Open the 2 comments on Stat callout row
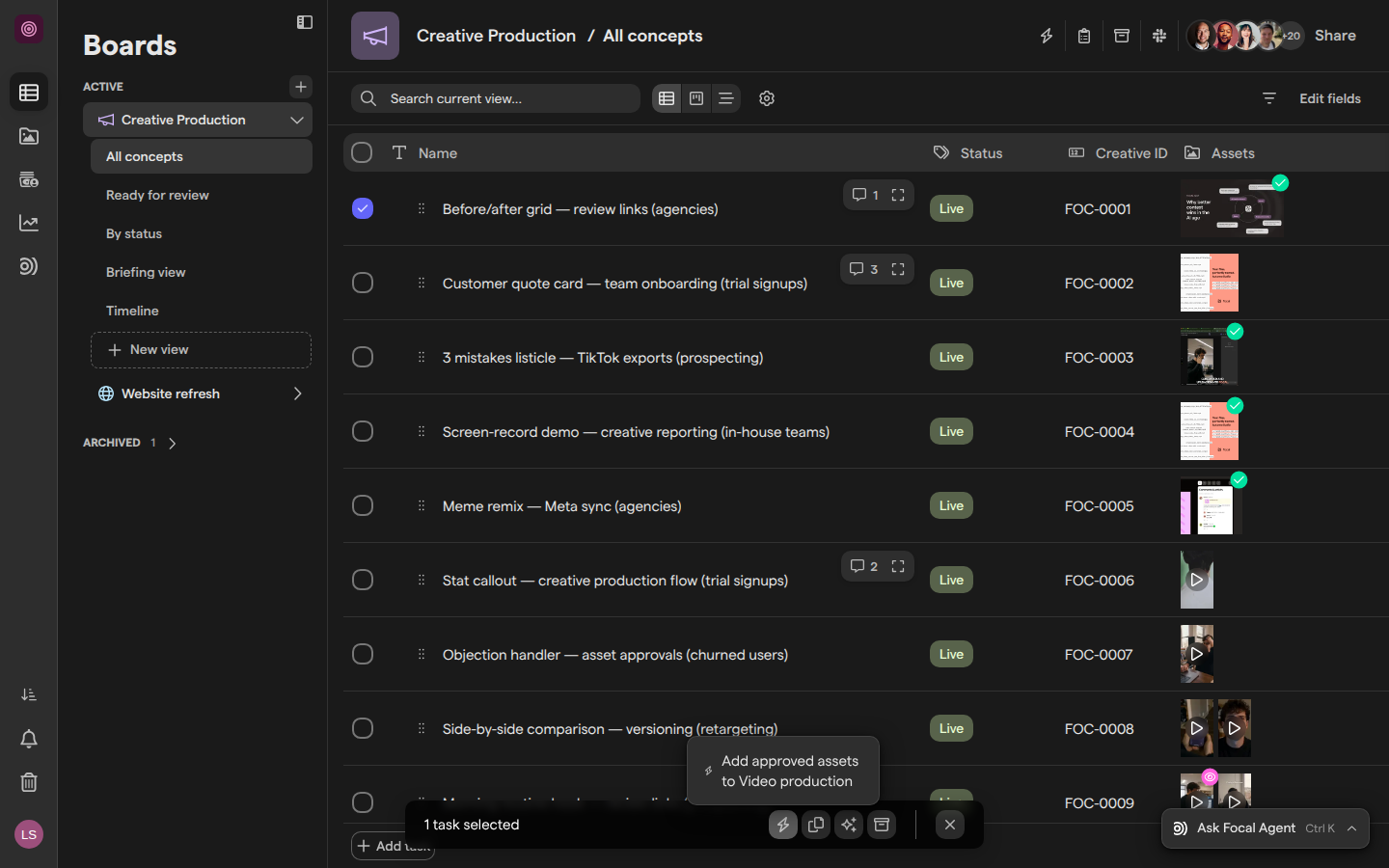Image resolution: width=1389 pixels, height=868 pixels. click(x=864, y=566)
